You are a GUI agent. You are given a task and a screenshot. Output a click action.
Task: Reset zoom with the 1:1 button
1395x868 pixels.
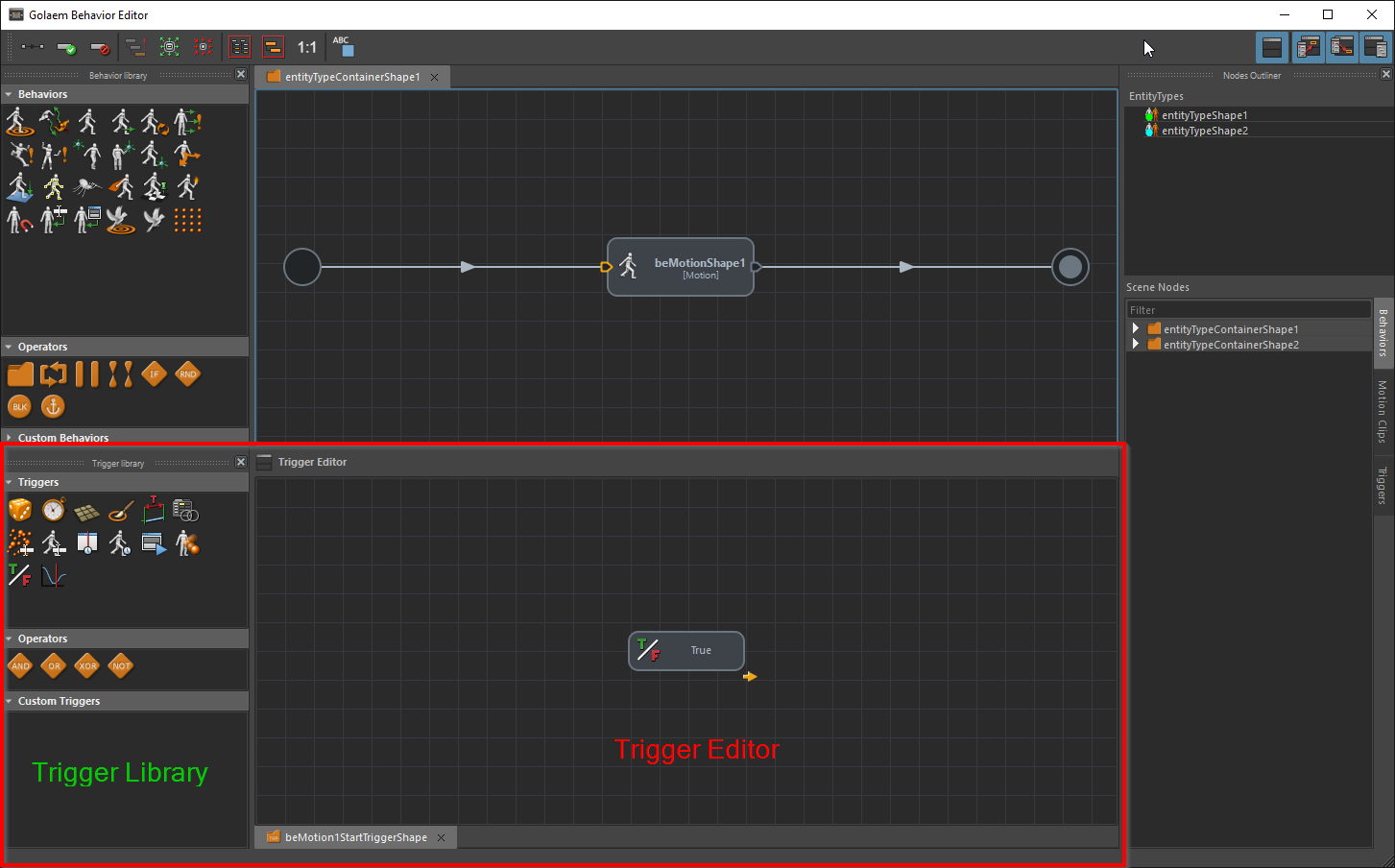point(307,47)
